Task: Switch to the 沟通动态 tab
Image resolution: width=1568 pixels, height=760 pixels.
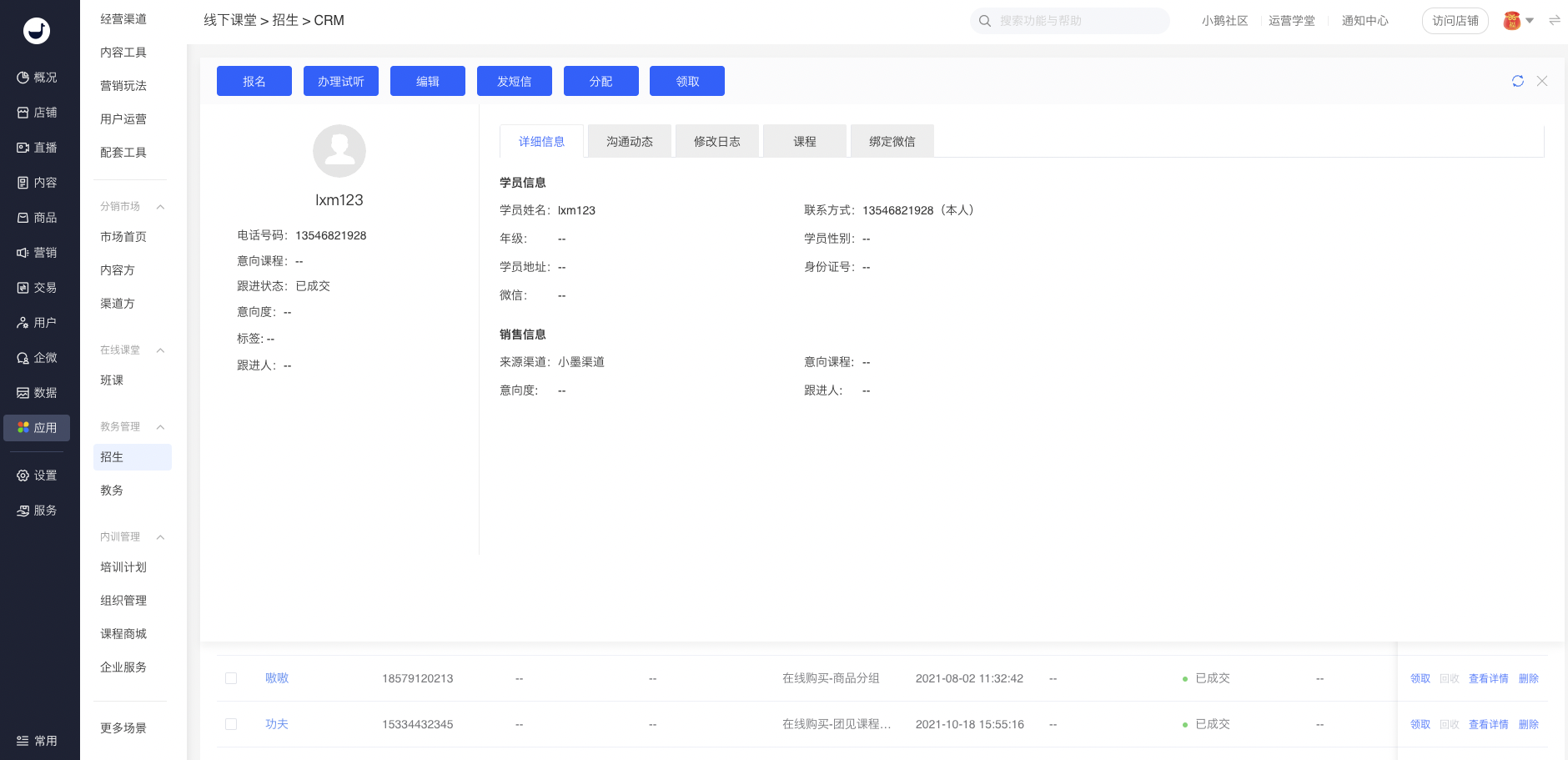Action: pos(629,142)
